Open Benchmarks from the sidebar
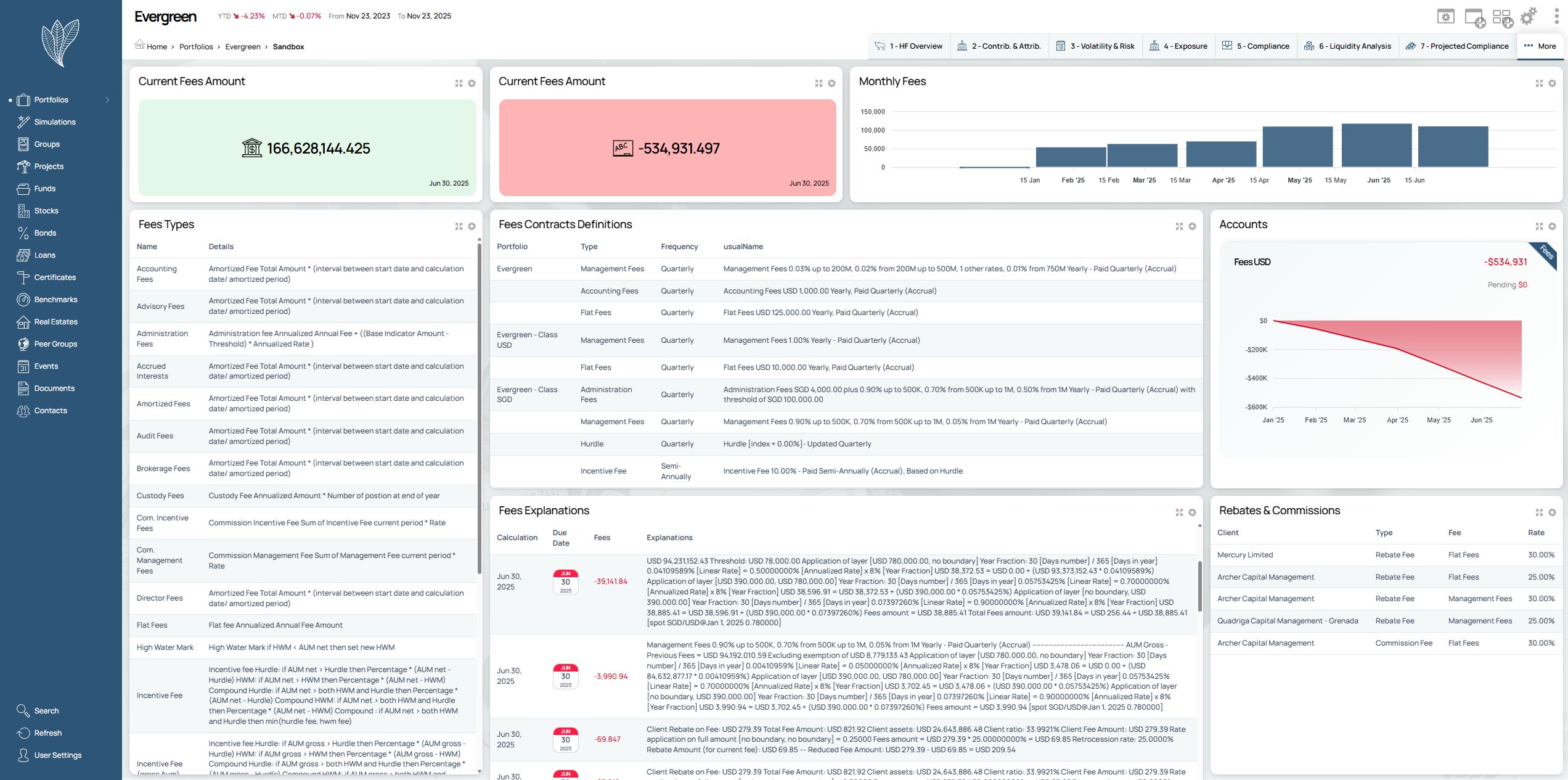1568x780 pixels. pos(55,300)
